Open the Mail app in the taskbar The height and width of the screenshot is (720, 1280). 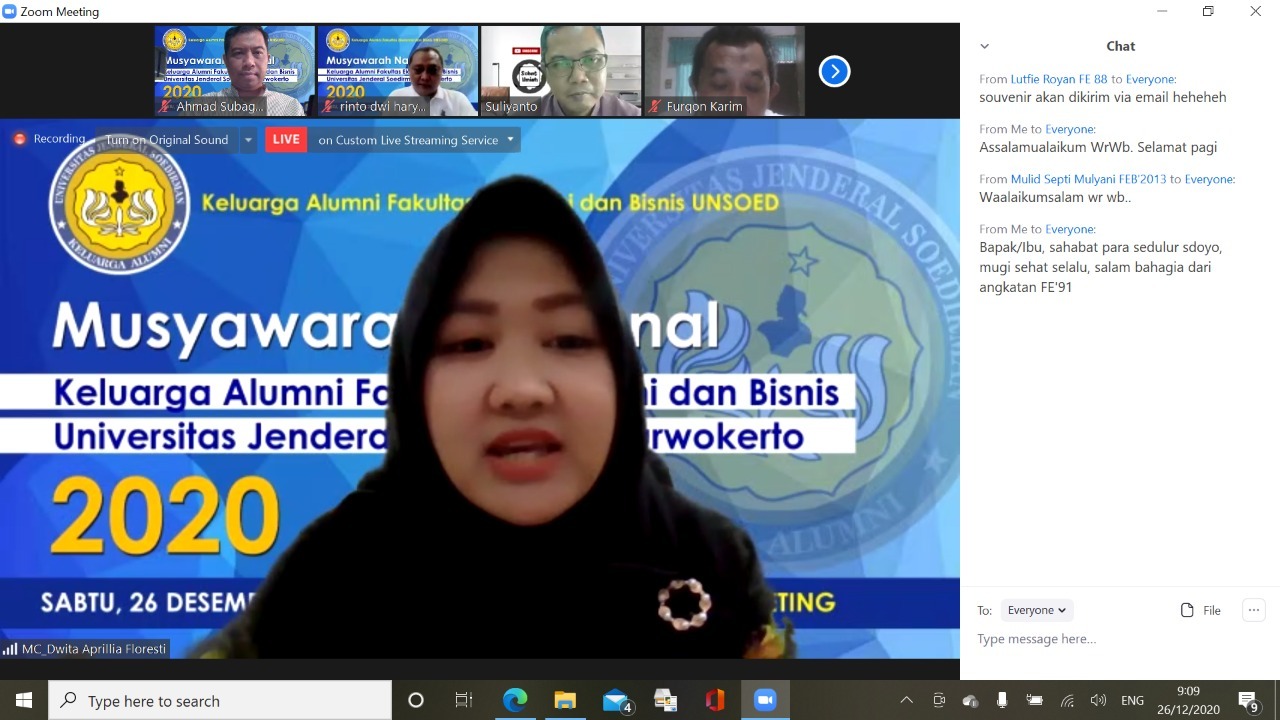[616, 700]
